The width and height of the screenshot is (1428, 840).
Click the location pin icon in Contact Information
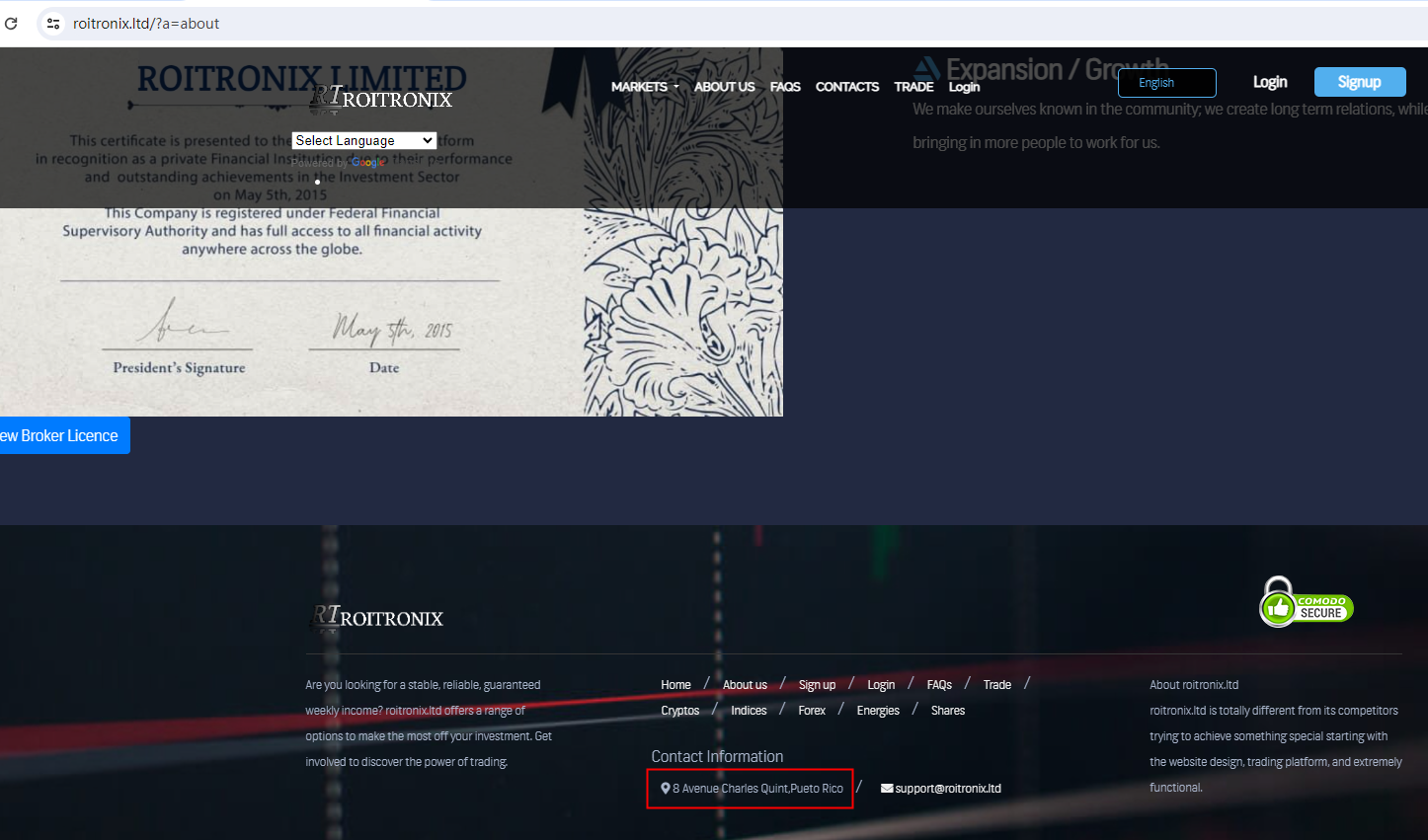666,789
